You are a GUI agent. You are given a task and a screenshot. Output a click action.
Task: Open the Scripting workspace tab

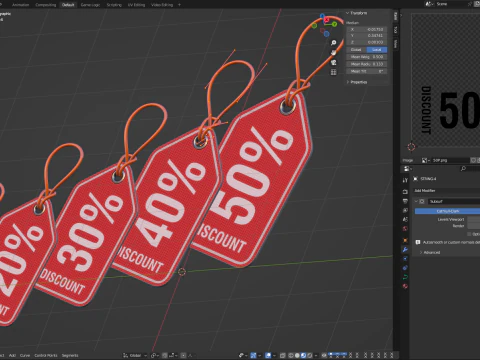tap(114, 5)
